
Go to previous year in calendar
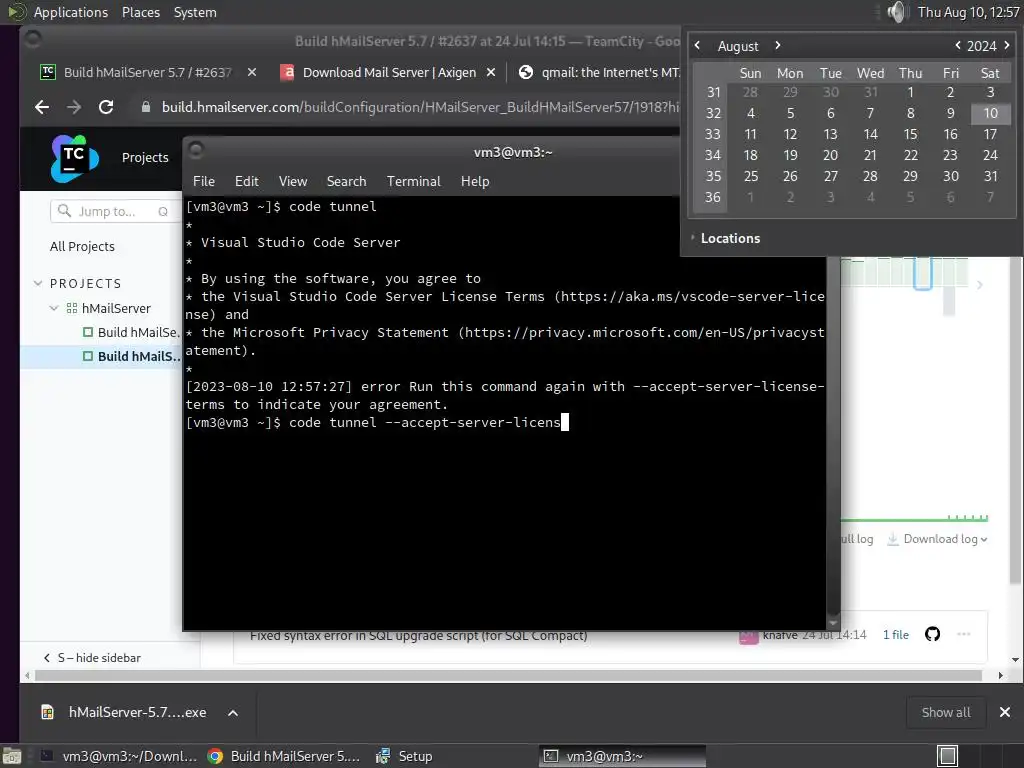(957, 46)
